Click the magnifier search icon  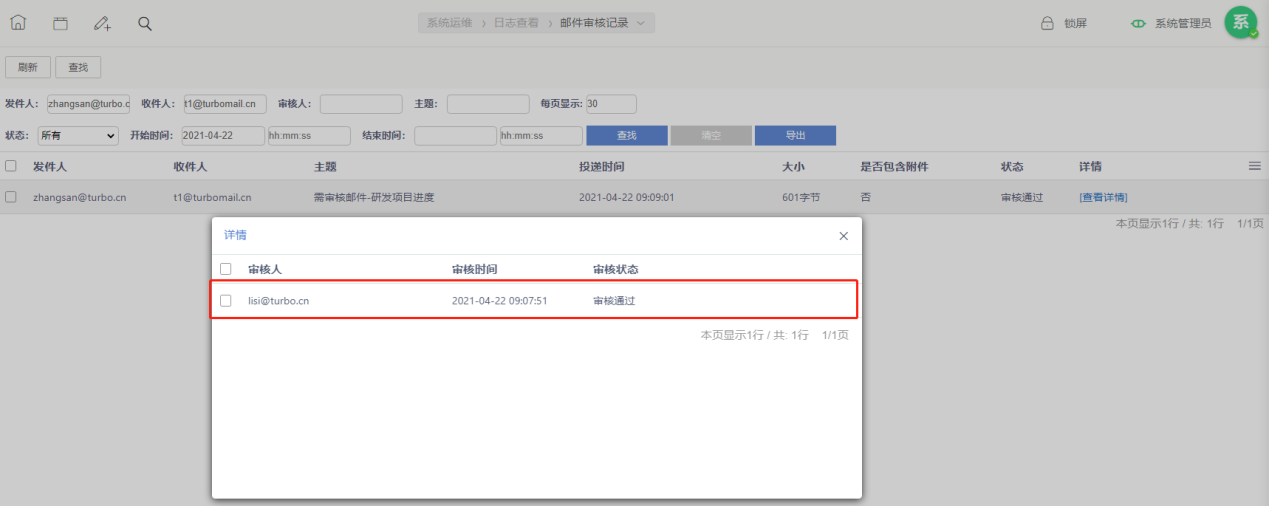(145, 23)
